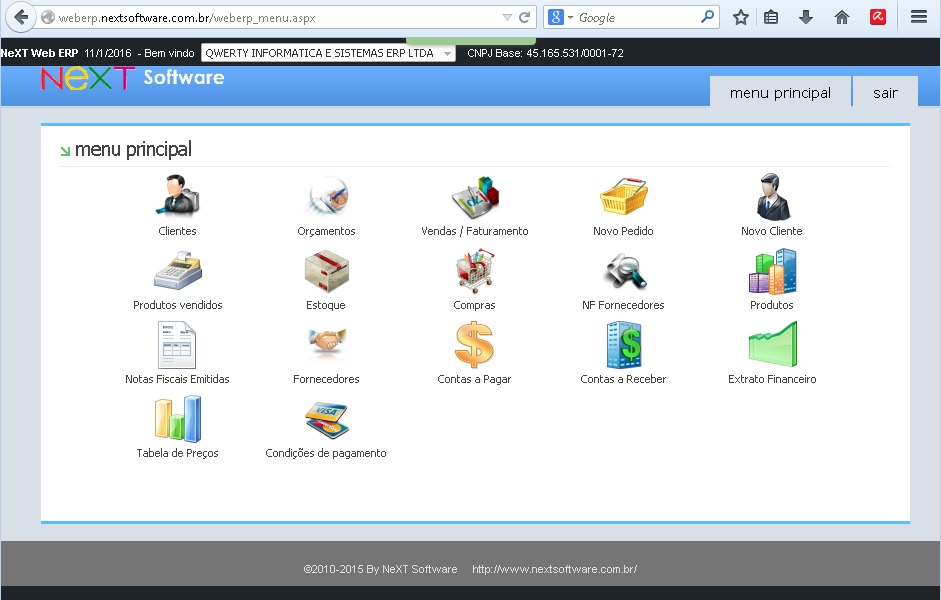Viewport: 941px width, 600px height.
Task: Click the CNPJ Base number text
Action: pyautogui.click(x=545, y=53)
